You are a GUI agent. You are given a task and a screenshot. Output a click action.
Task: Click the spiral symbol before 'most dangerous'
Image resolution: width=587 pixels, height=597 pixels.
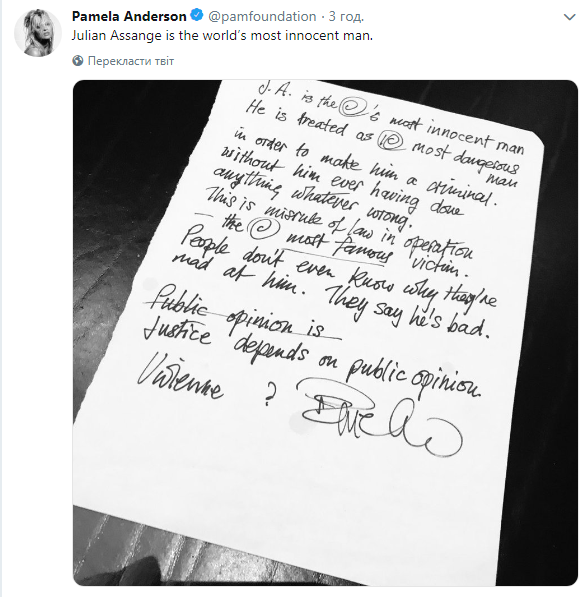391,141
